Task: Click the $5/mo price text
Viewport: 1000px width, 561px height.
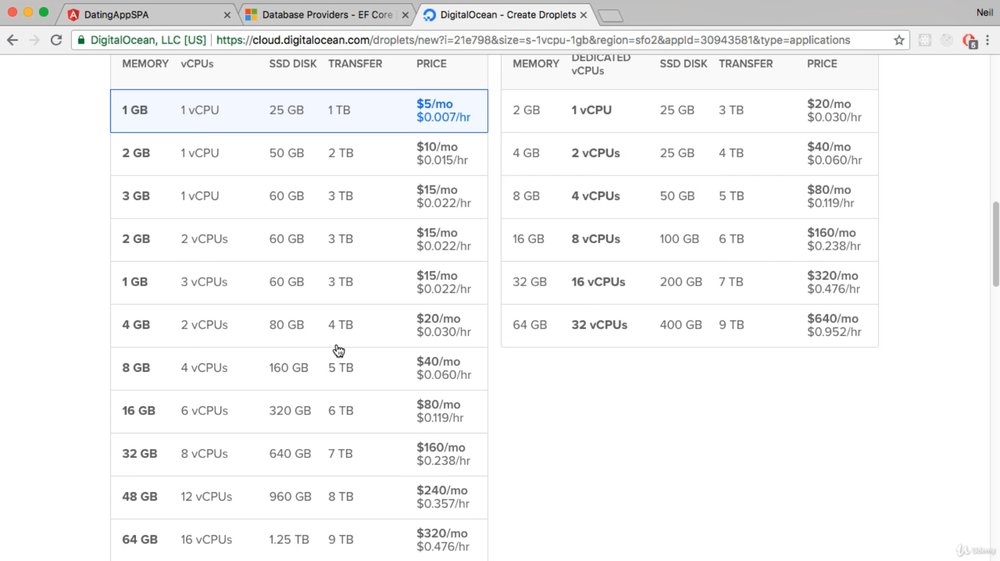Action: pyautogui.click(x=434, y=104)
